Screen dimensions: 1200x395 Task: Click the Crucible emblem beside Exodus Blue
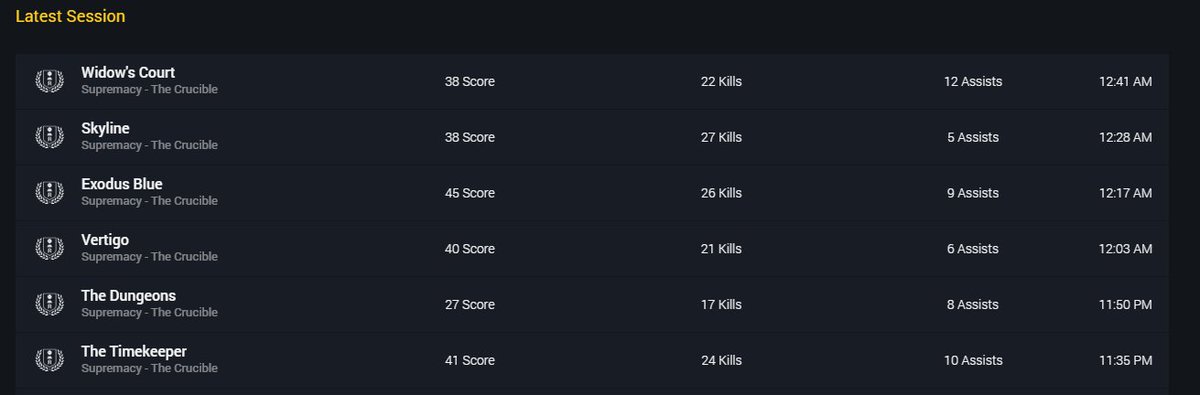click(49, 193)
